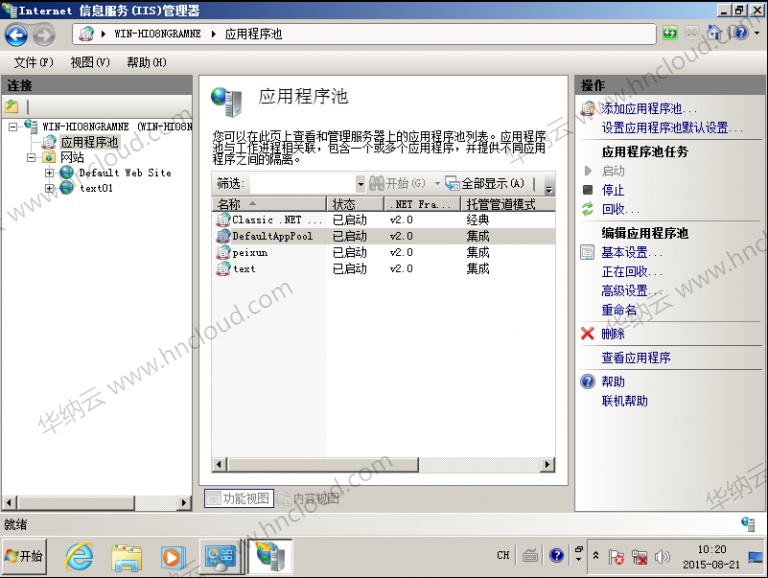The height and width of the screenshot is (578, 768).
Task: Sort by the 托管管道模式 column header
Action: [508, 204]
